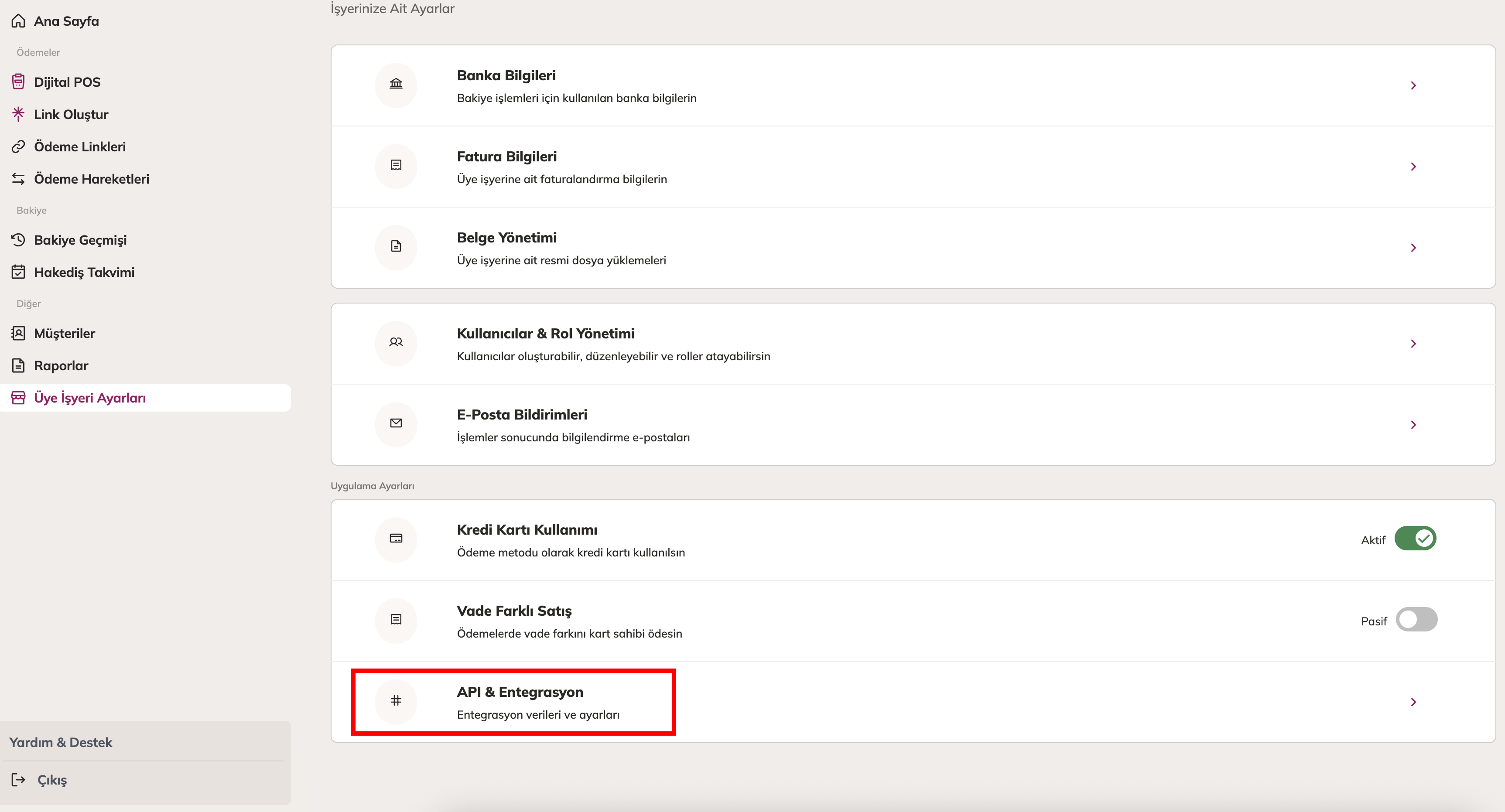Click the bank icon beside Banka Bilgileri
This screenshot has height=812, width=1505.
[x=396, y=84]
